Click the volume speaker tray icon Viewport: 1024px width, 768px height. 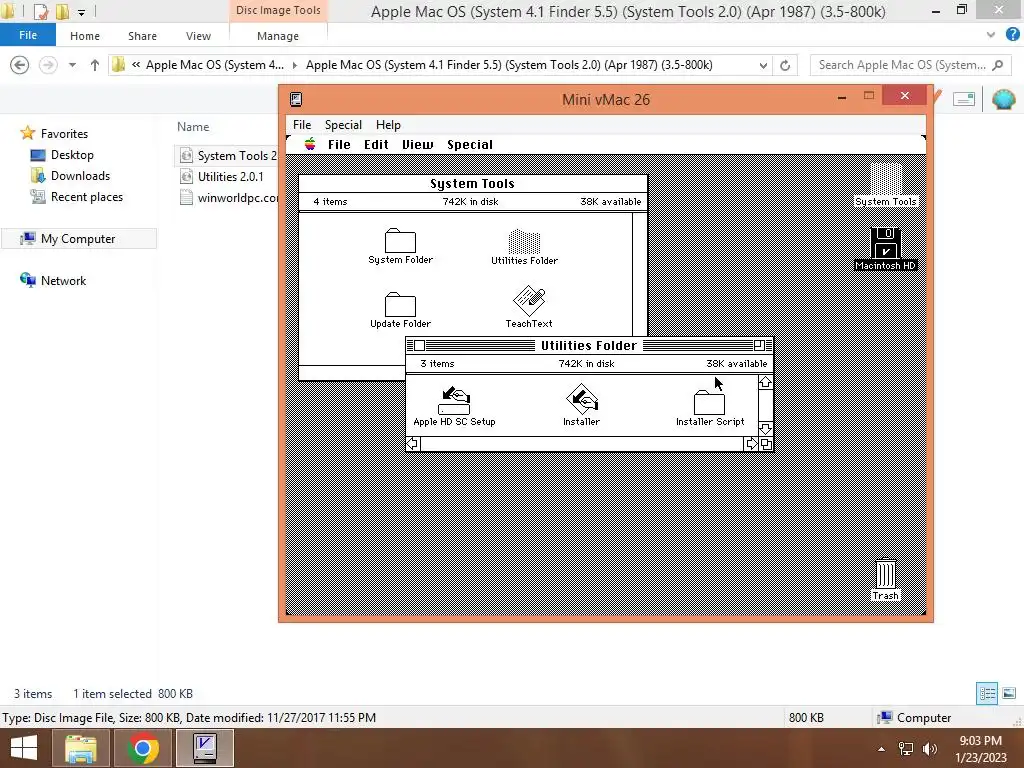pos(929,749)
